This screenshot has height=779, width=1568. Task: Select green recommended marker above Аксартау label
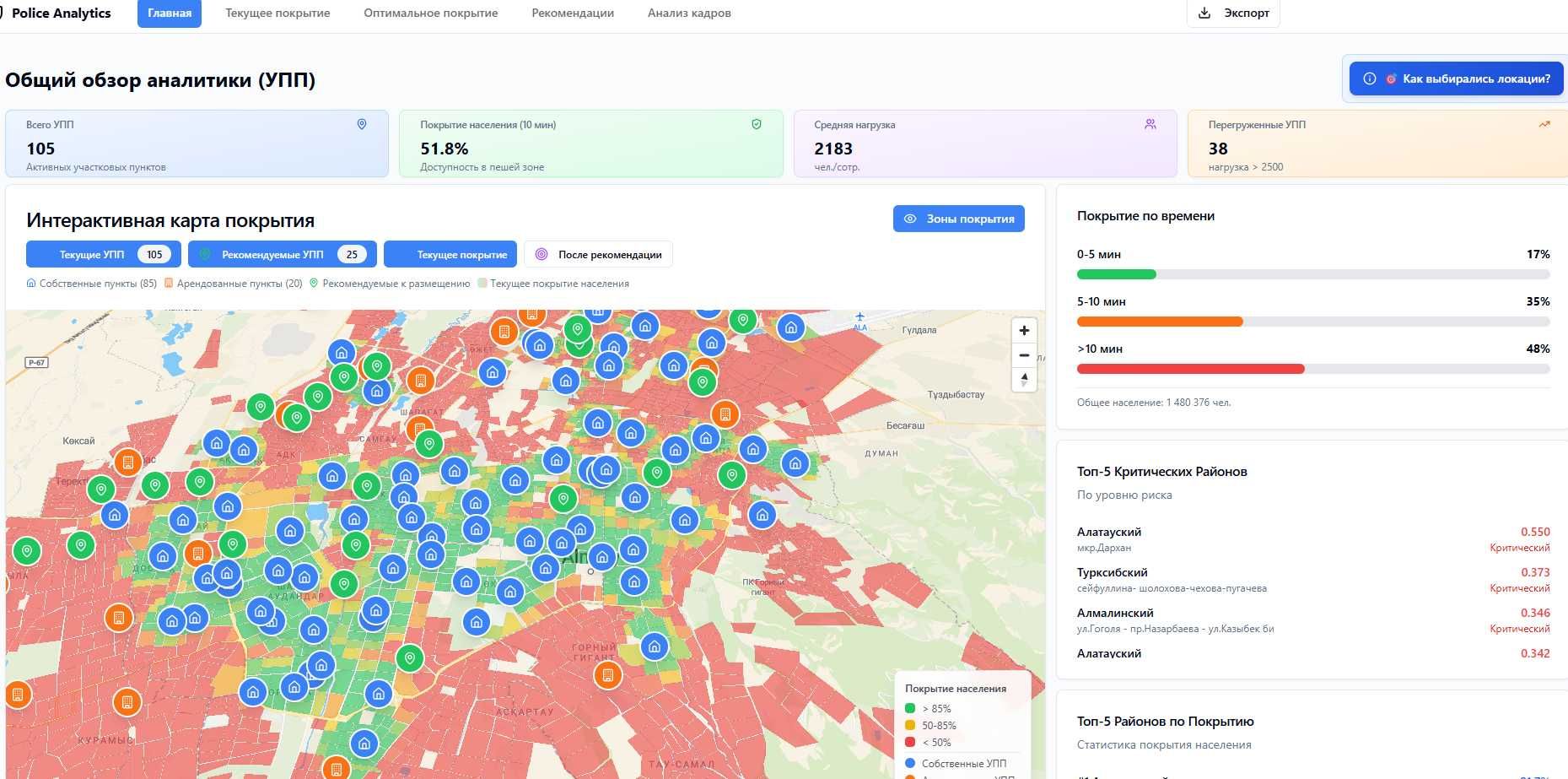pyautogui.click(x=410, y=657)
